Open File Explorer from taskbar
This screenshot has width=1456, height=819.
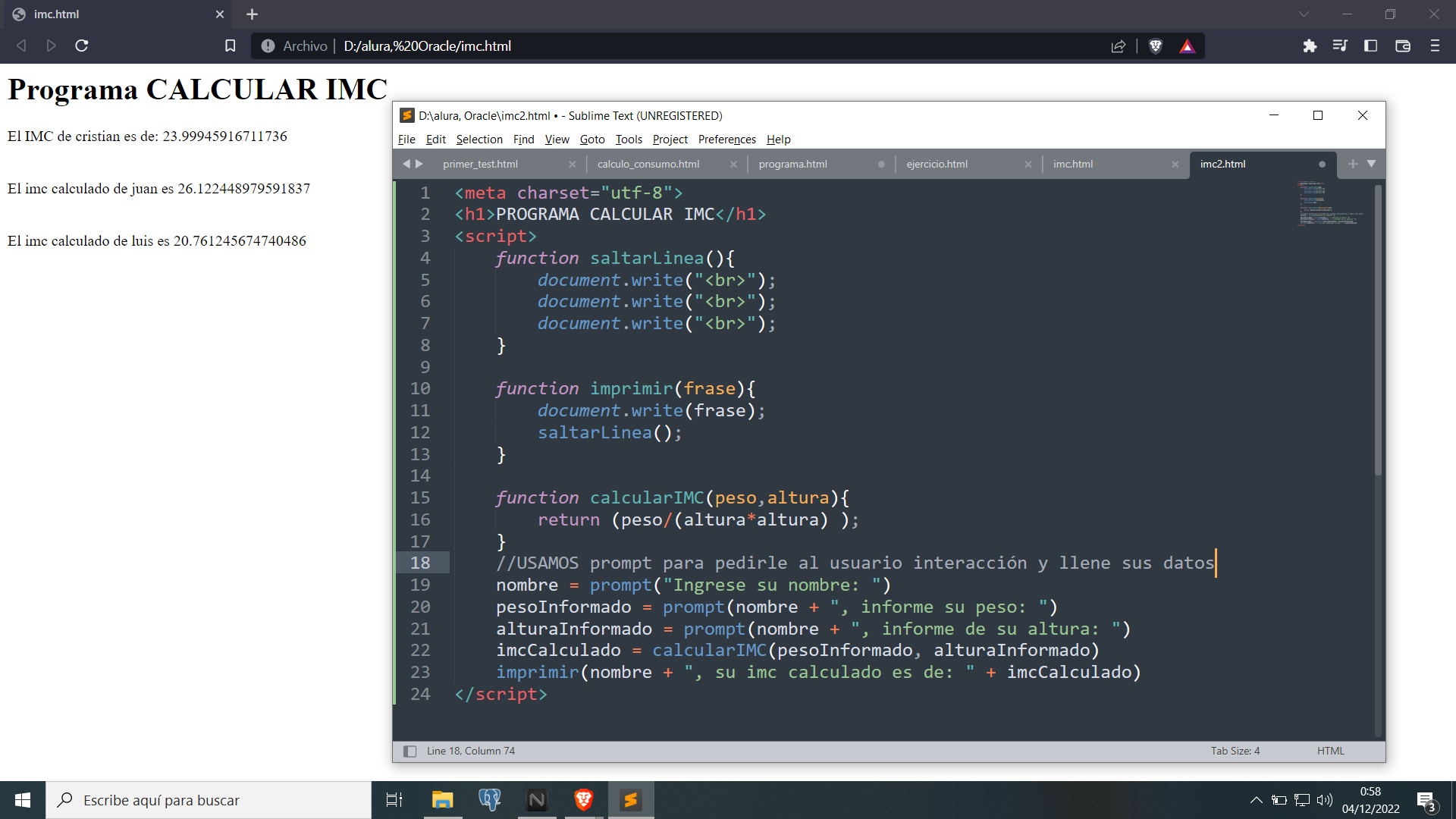point(442,800)
